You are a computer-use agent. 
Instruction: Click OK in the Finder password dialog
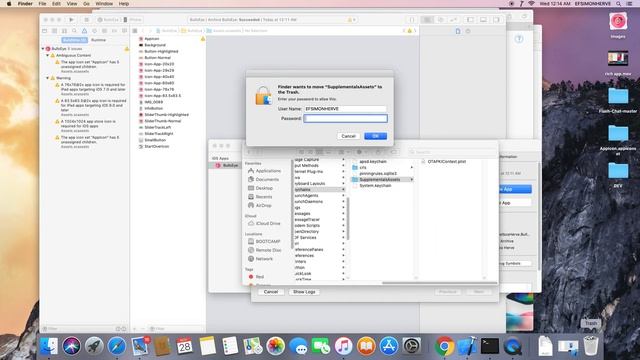pyautogui.click(x=375, y=136)
